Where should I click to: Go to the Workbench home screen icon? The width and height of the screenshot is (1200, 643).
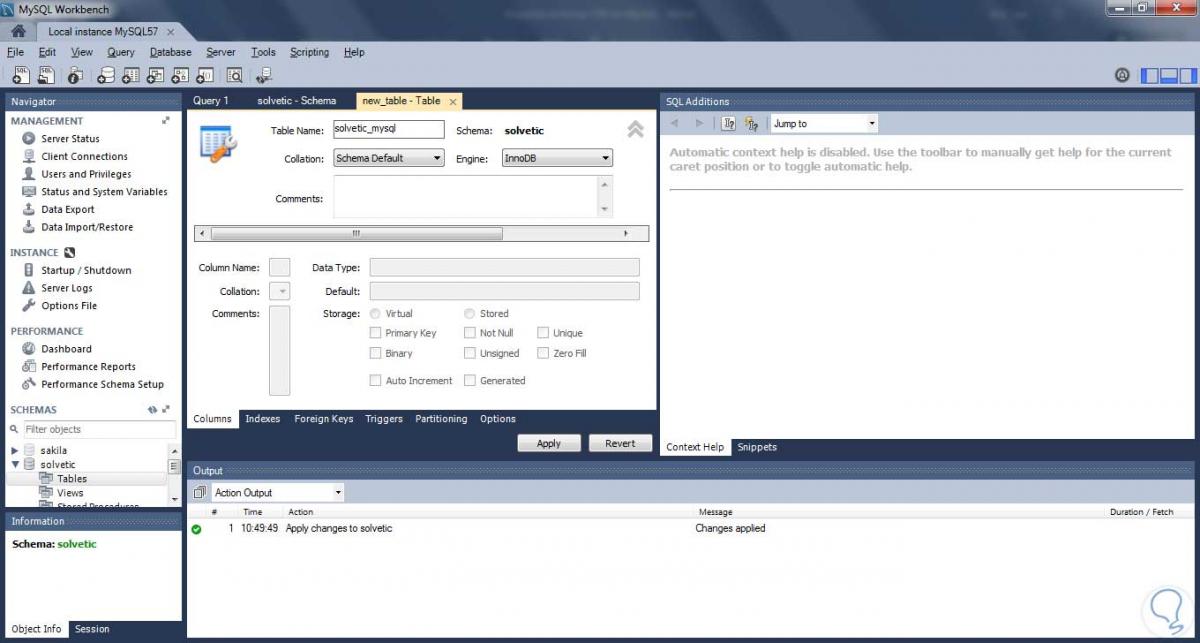pyautogui.click(x=18, y=31)
